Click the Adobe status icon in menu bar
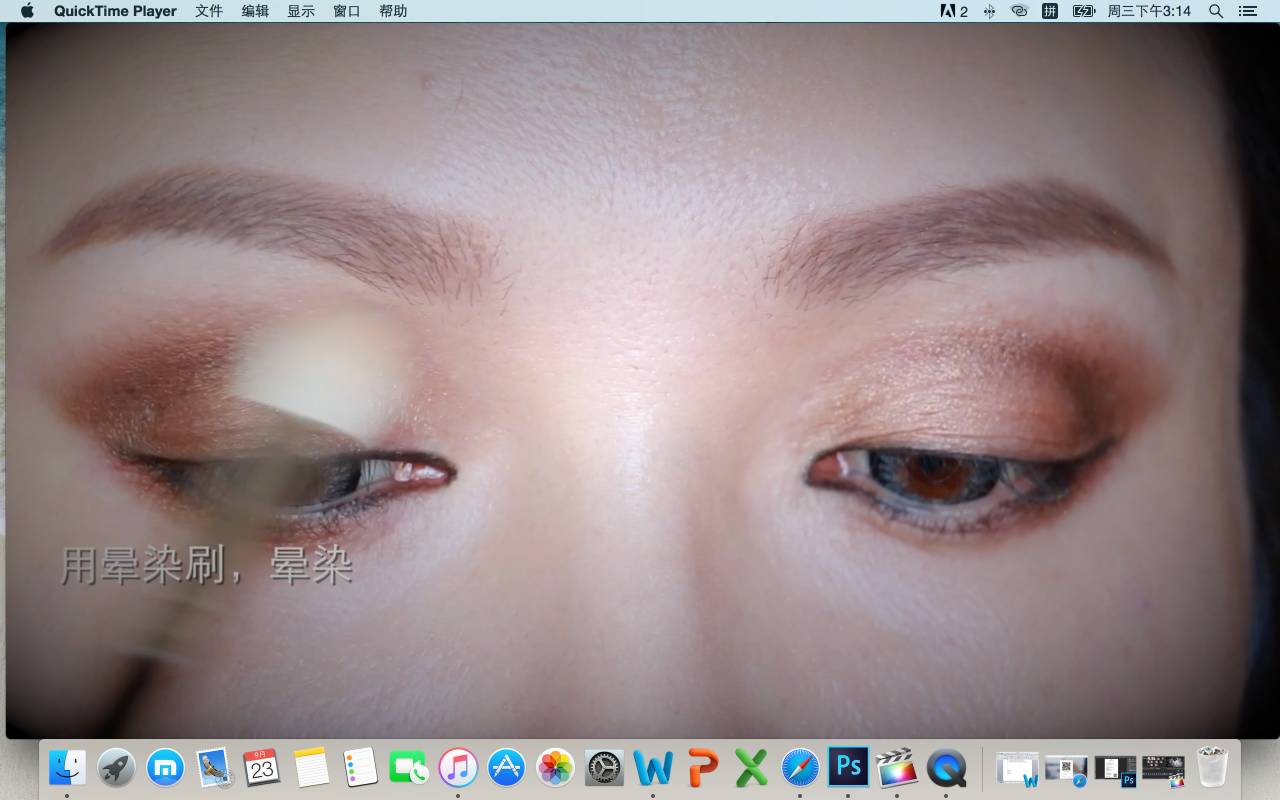 (x=954, y=11)
